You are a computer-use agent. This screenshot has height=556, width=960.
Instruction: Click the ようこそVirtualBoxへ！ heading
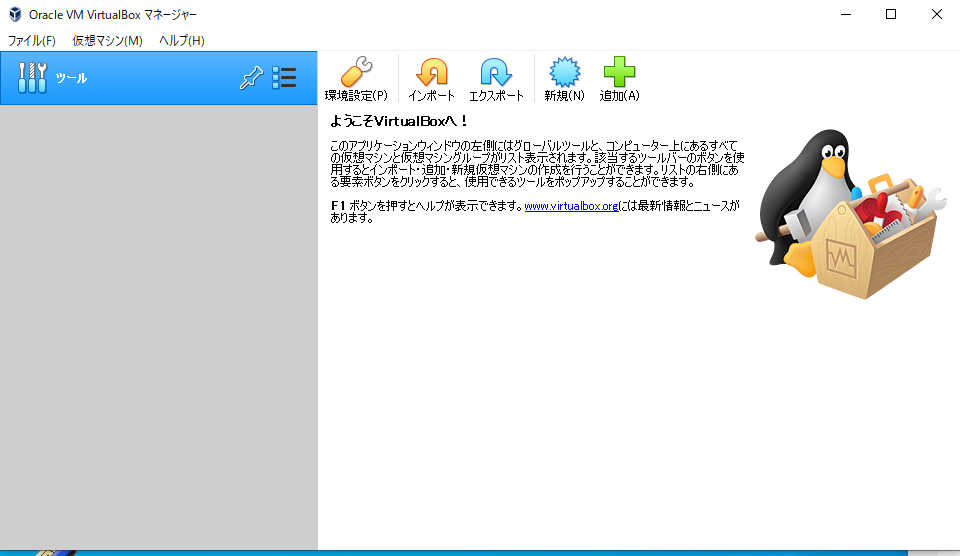tap(399, 121)
